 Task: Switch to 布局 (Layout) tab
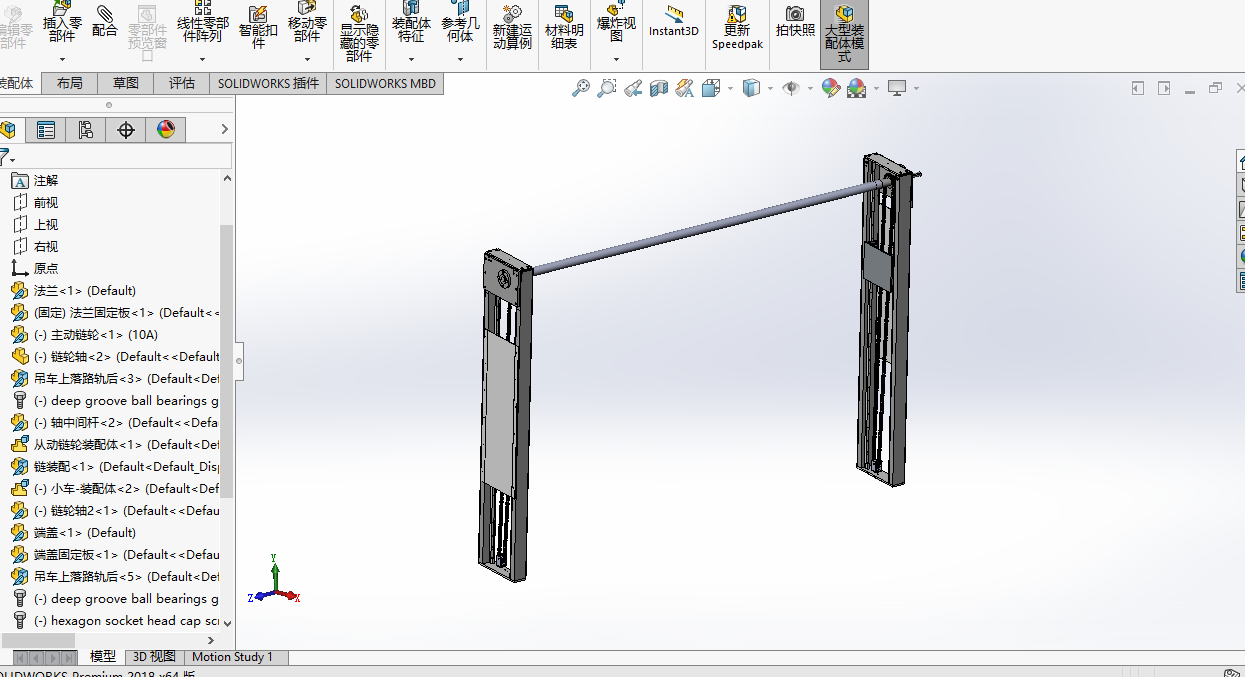70,83
